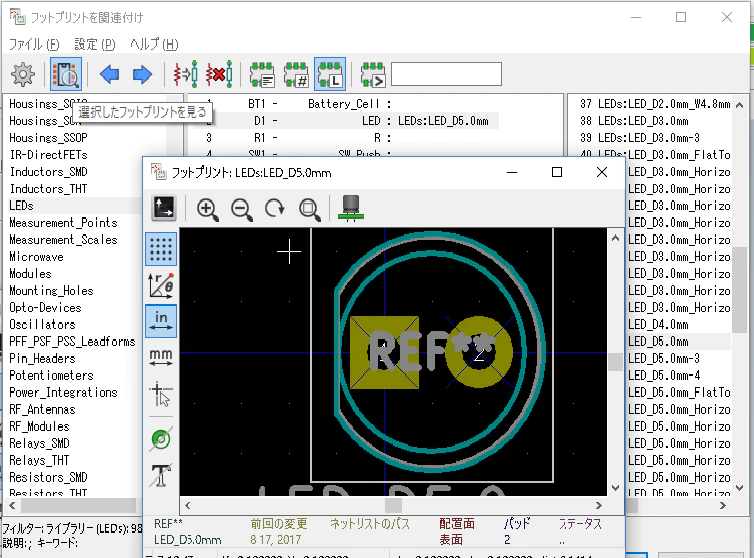Select footprint LED_D5.0mm-3

pyautogui.click(x=664, y=358)
